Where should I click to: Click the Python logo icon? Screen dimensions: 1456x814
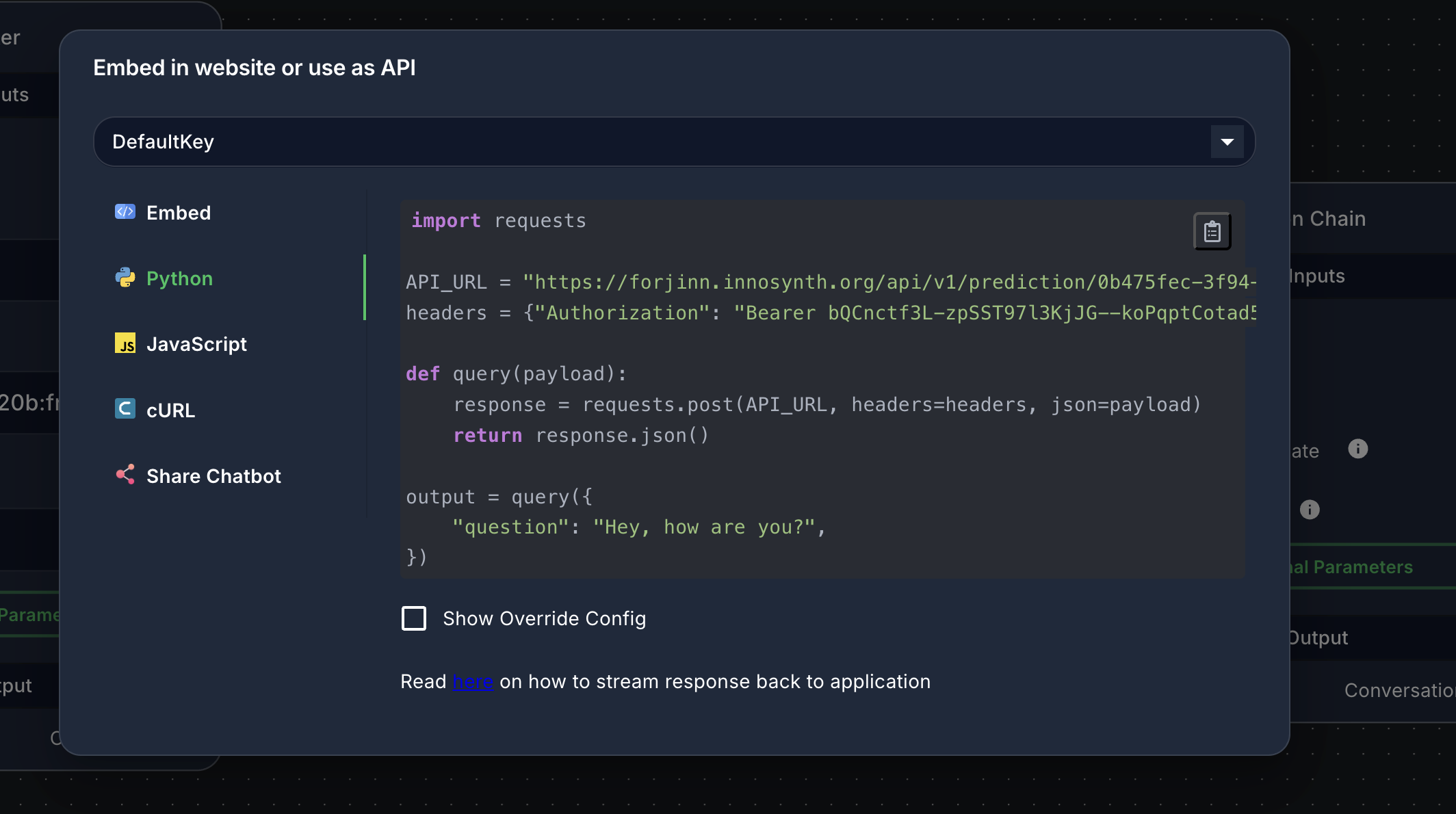[x=125, y=278]
